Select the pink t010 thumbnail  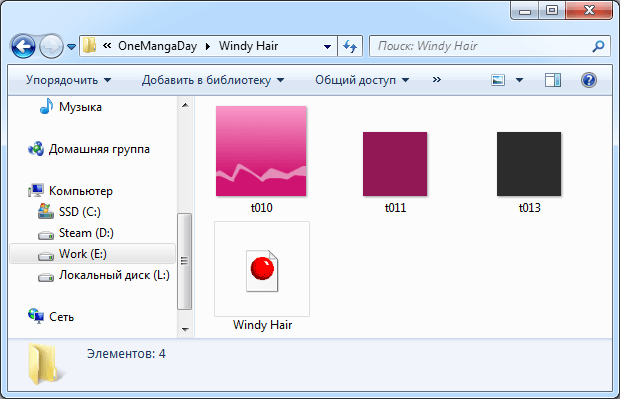point(261,151)
